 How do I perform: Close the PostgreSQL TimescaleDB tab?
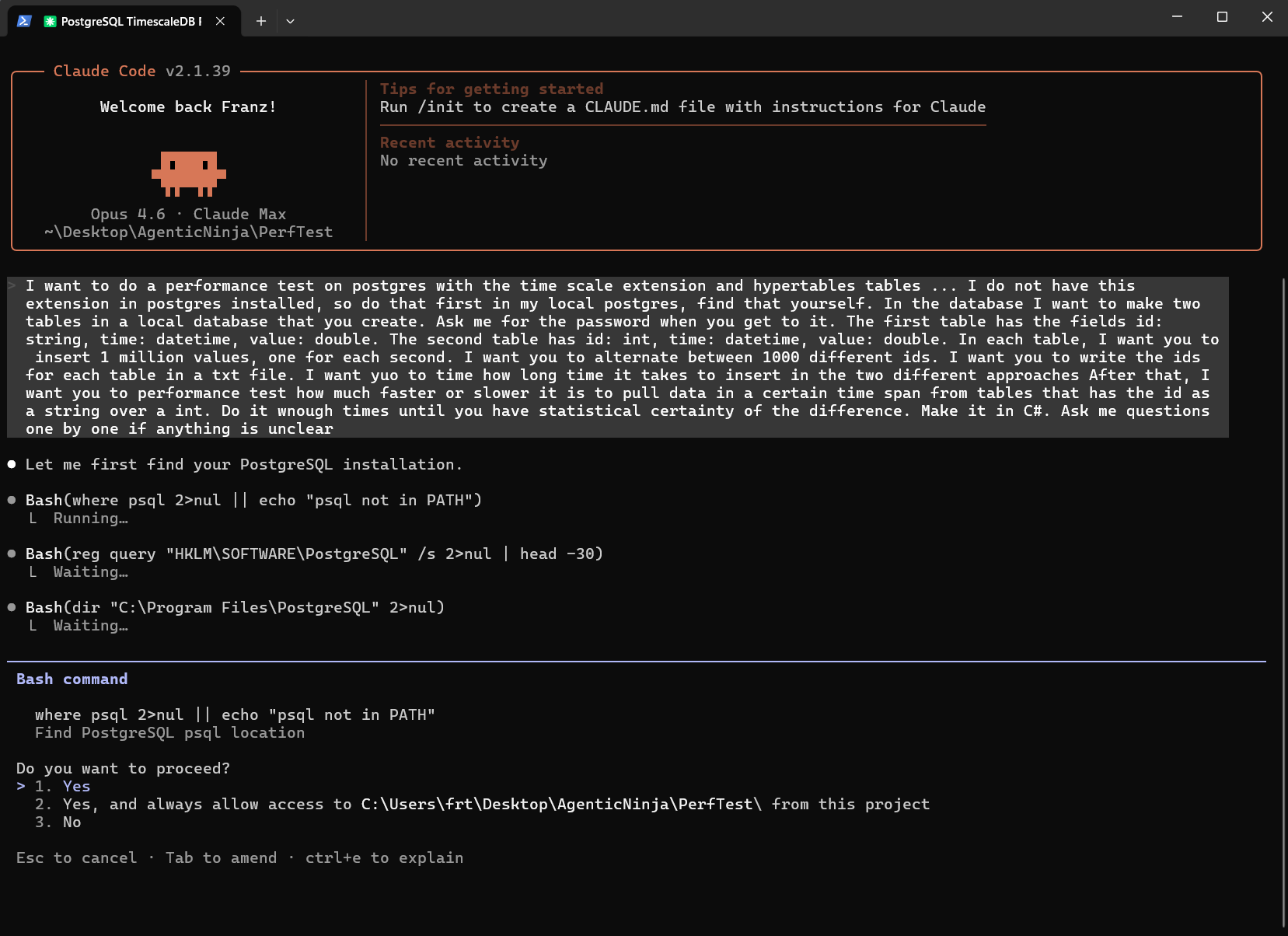point(221,21)
